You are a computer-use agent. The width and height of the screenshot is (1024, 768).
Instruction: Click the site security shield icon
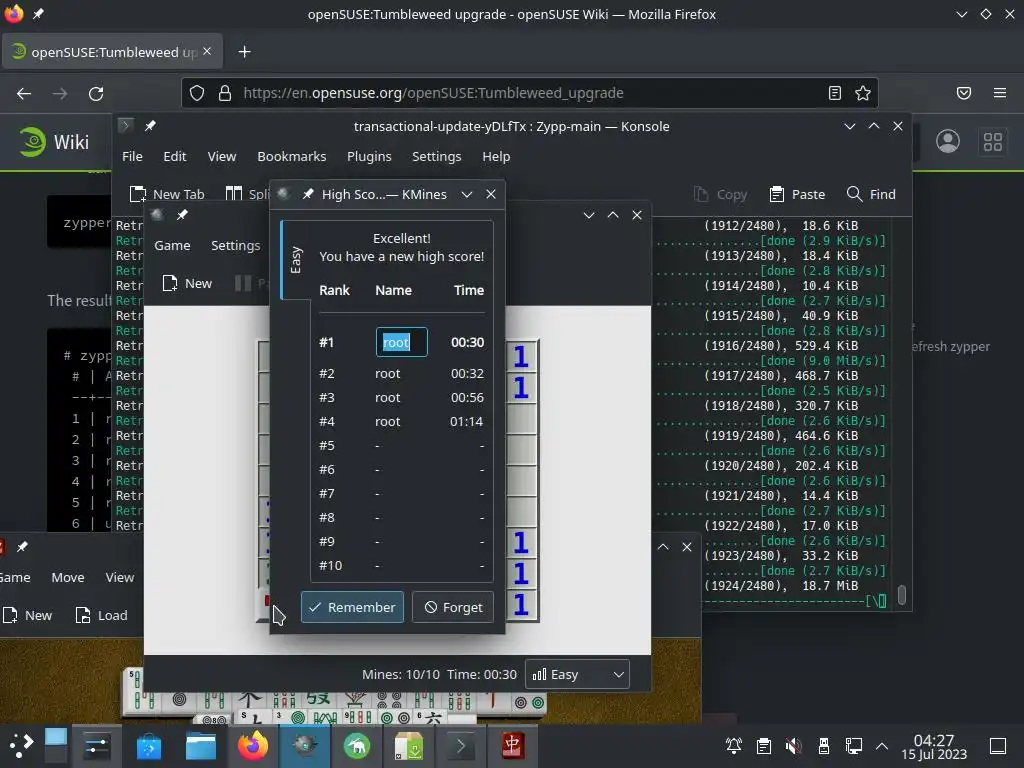(197, 93)
